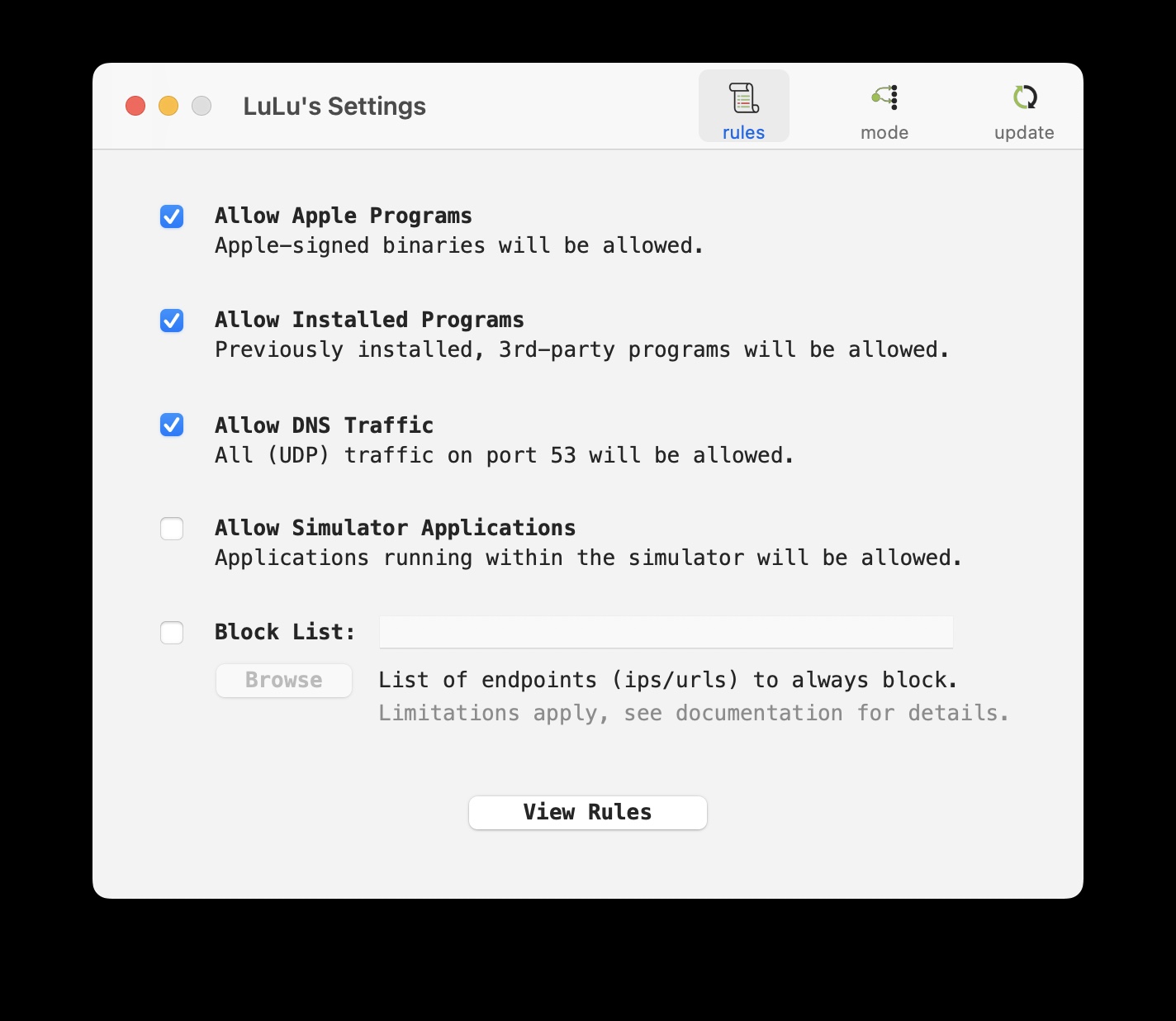Enable the Block List option
The image size is (1176, 1021).
172,633
